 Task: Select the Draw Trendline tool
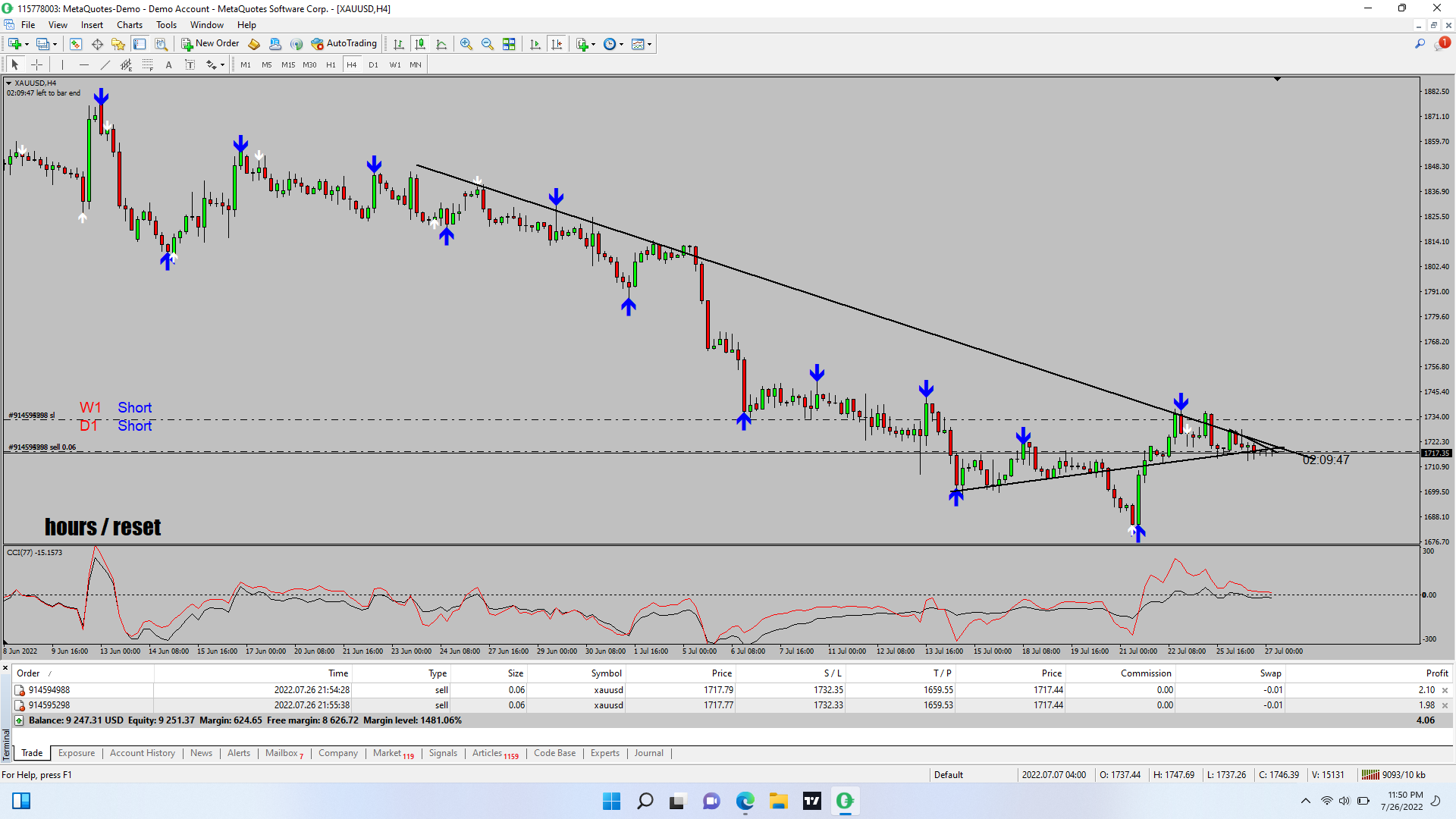tap(105, 65)
